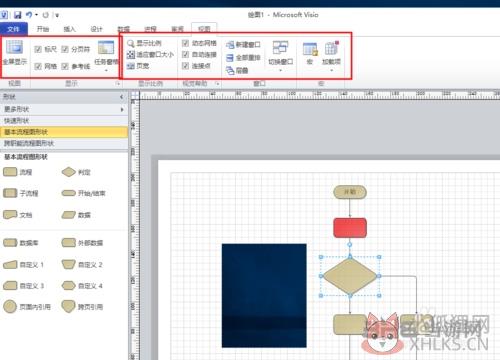Viewport: 500px width, 360px height.
Task: Switch to the 插入 Insert tab
Action: click(70, 29)
